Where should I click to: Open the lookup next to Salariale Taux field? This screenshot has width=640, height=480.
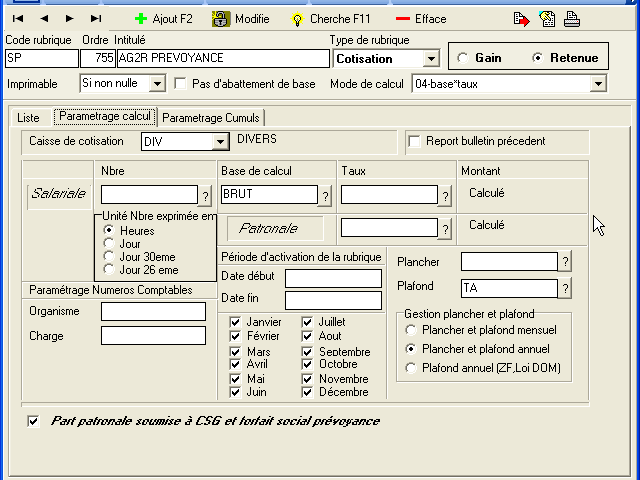click(x=445, y=196)
